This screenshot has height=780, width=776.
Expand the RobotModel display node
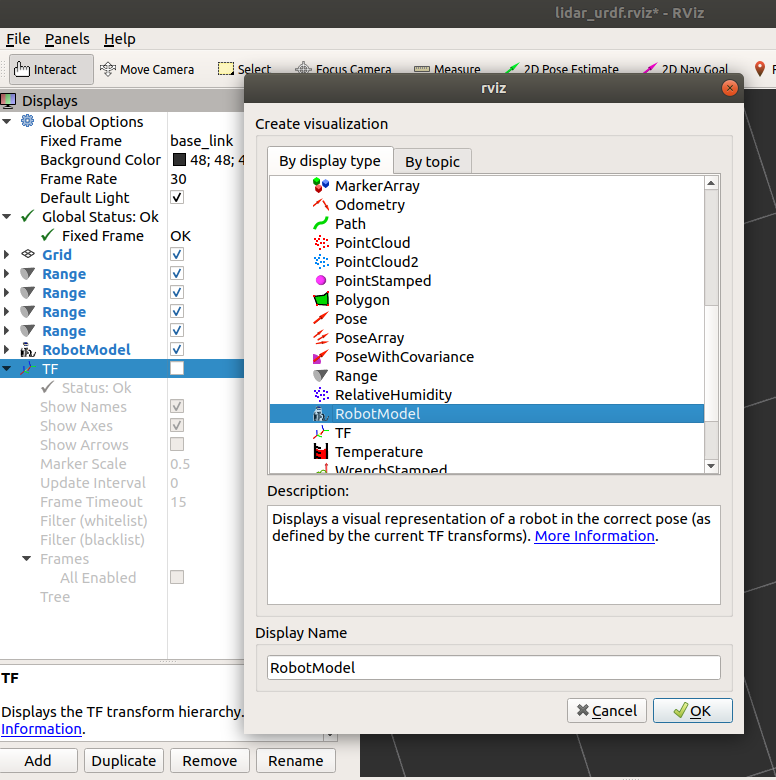(x=6, y=349)
